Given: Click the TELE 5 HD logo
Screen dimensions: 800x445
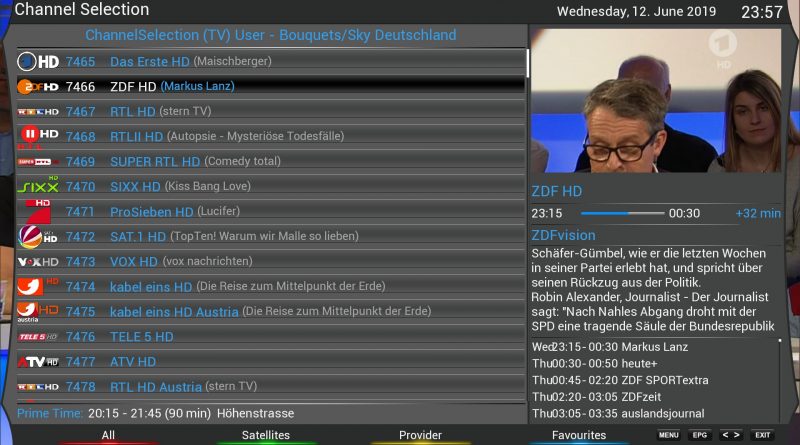Looking at the screenshot, I should click(38, 337).
